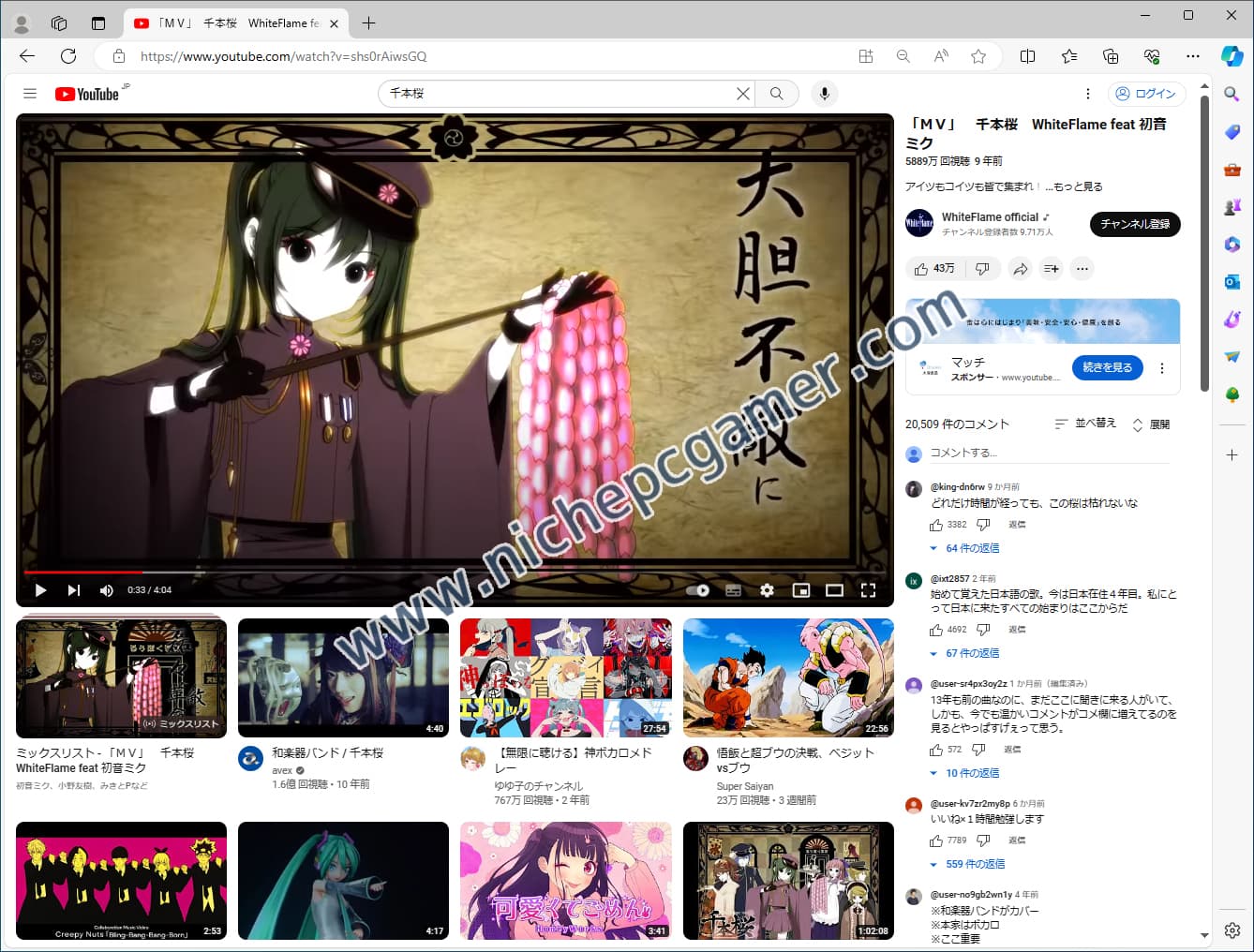
Task: Open Outlook in Edge sidebar
Action: pos(1232,282)
